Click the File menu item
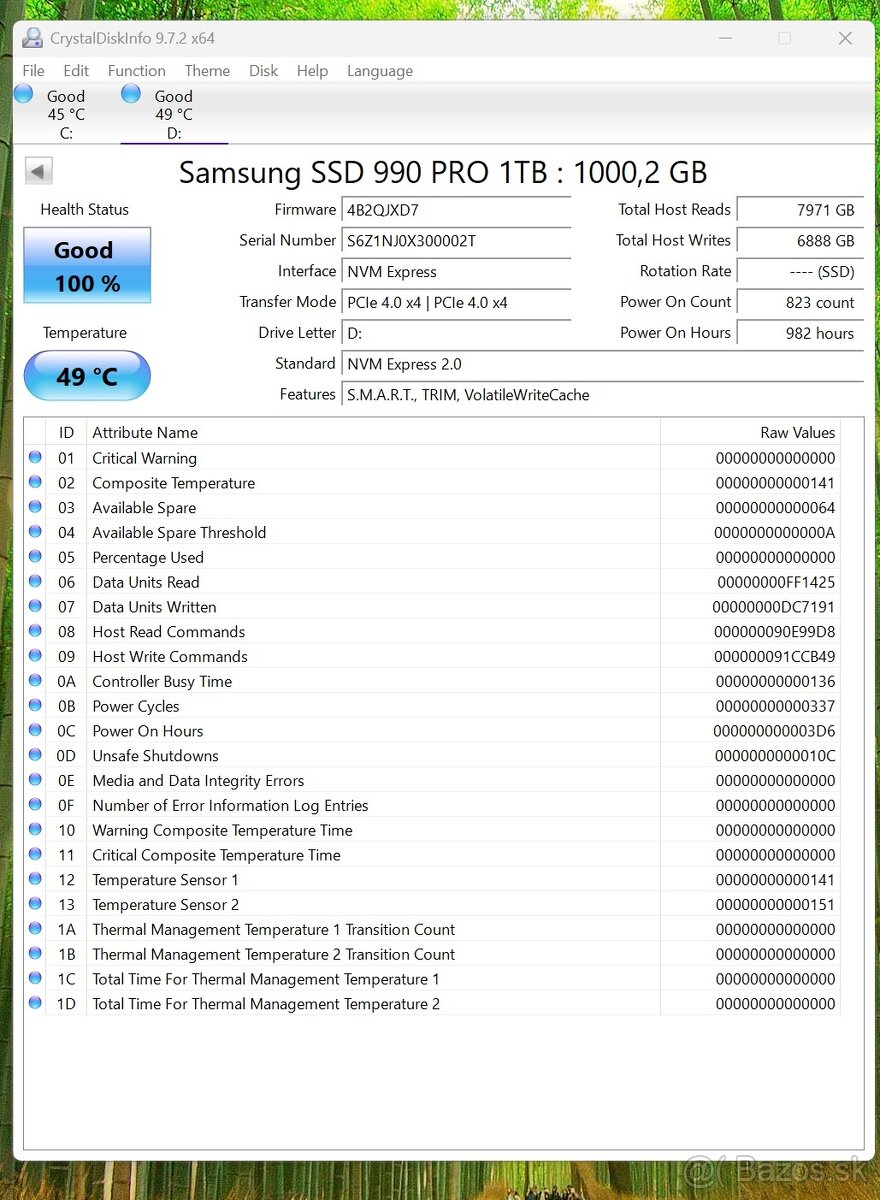The image size is (880, 1200). pyautogui.click(x=33, y=71)
